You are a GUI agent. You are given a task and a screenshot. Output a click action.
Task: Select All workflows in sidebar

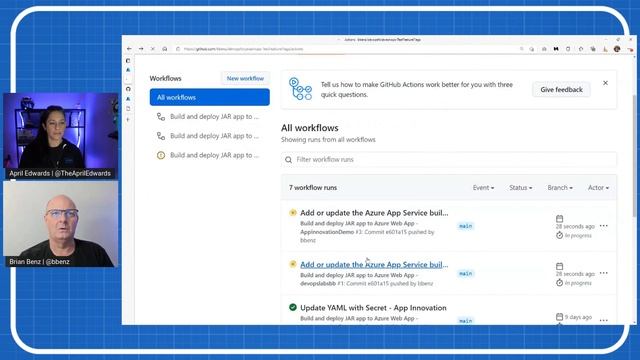(209, 97)
